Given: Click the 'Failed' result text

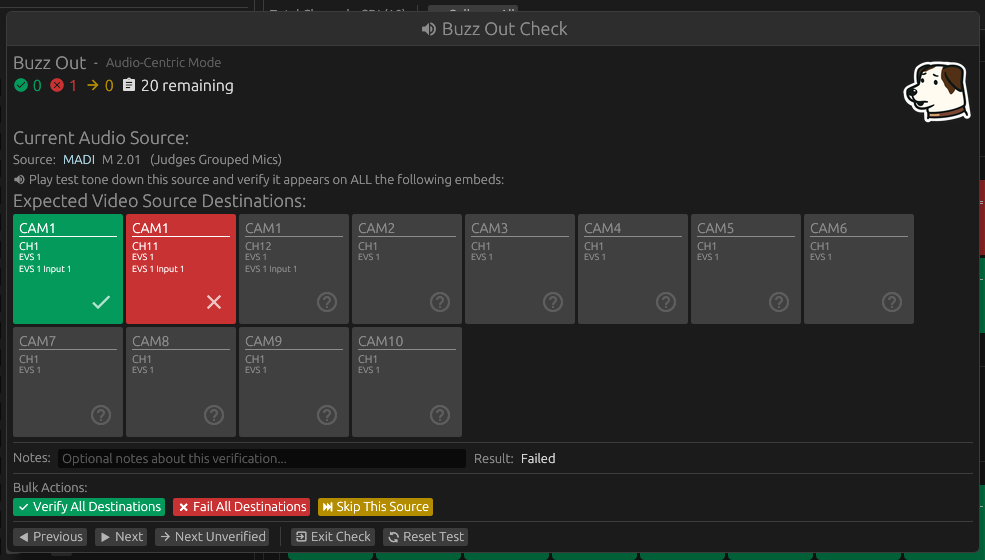Looking at the screenshot, I should click(x=538, y=459).
